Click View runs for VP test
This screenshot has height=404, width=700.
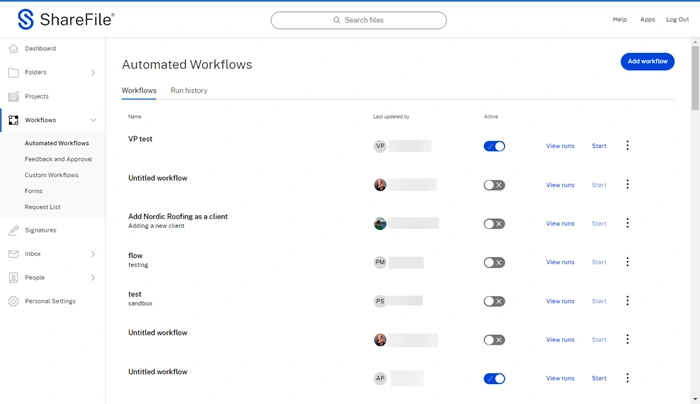pyautogui.click(x=560, y=146)
